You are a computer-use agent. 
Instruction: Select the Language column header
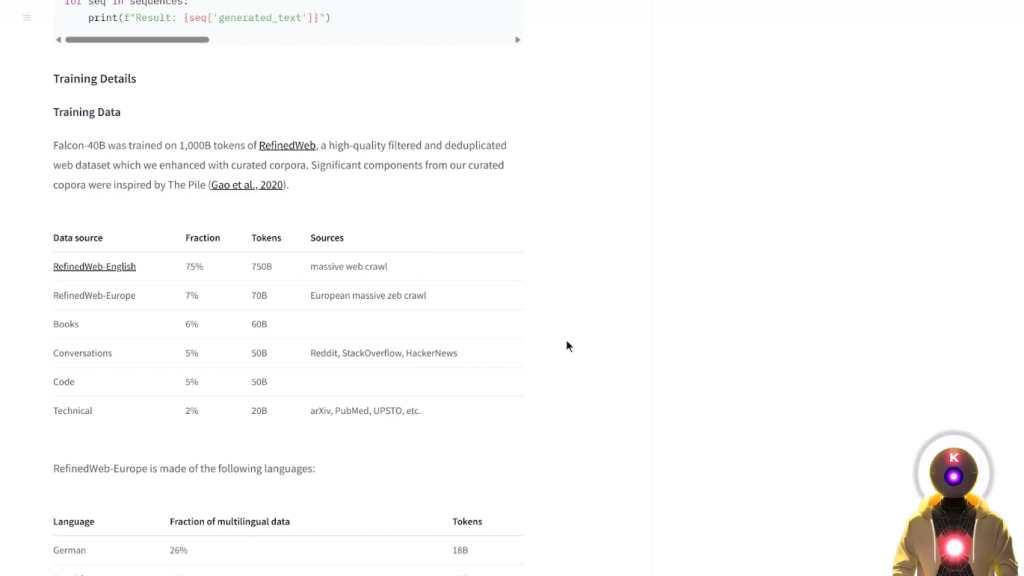pyautogui.click(x=74, y=522)
